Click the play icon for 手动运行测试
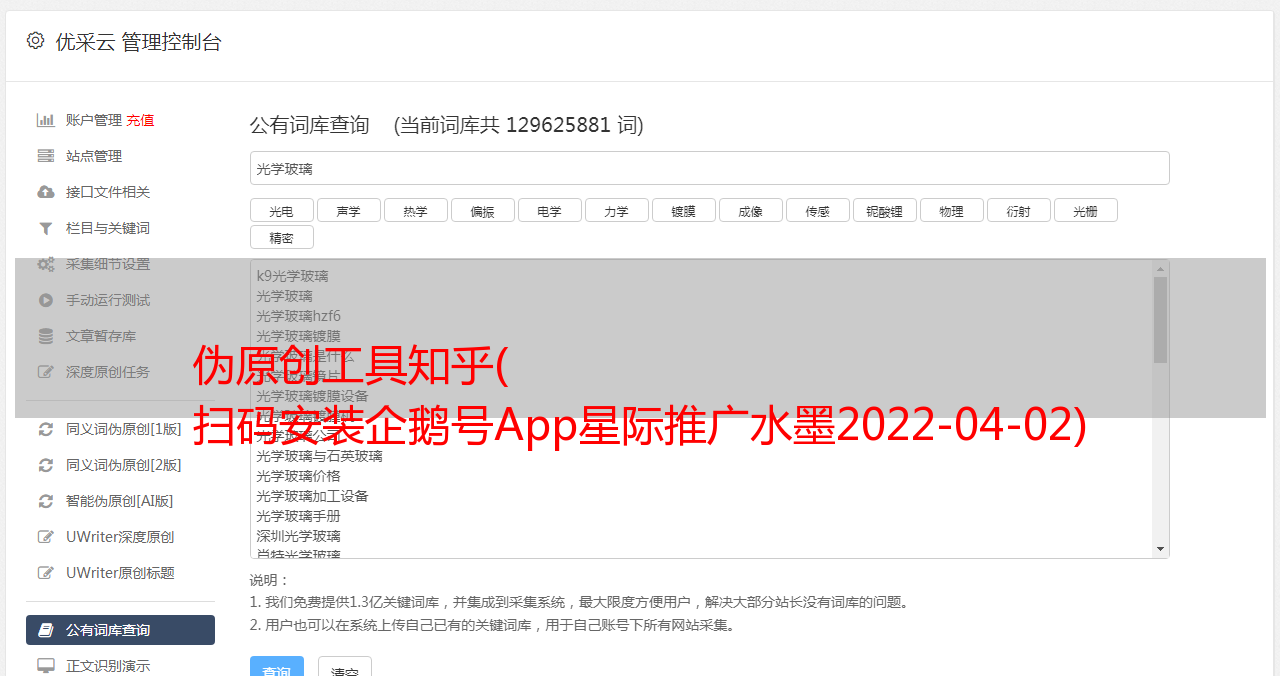 coord(45,300)
